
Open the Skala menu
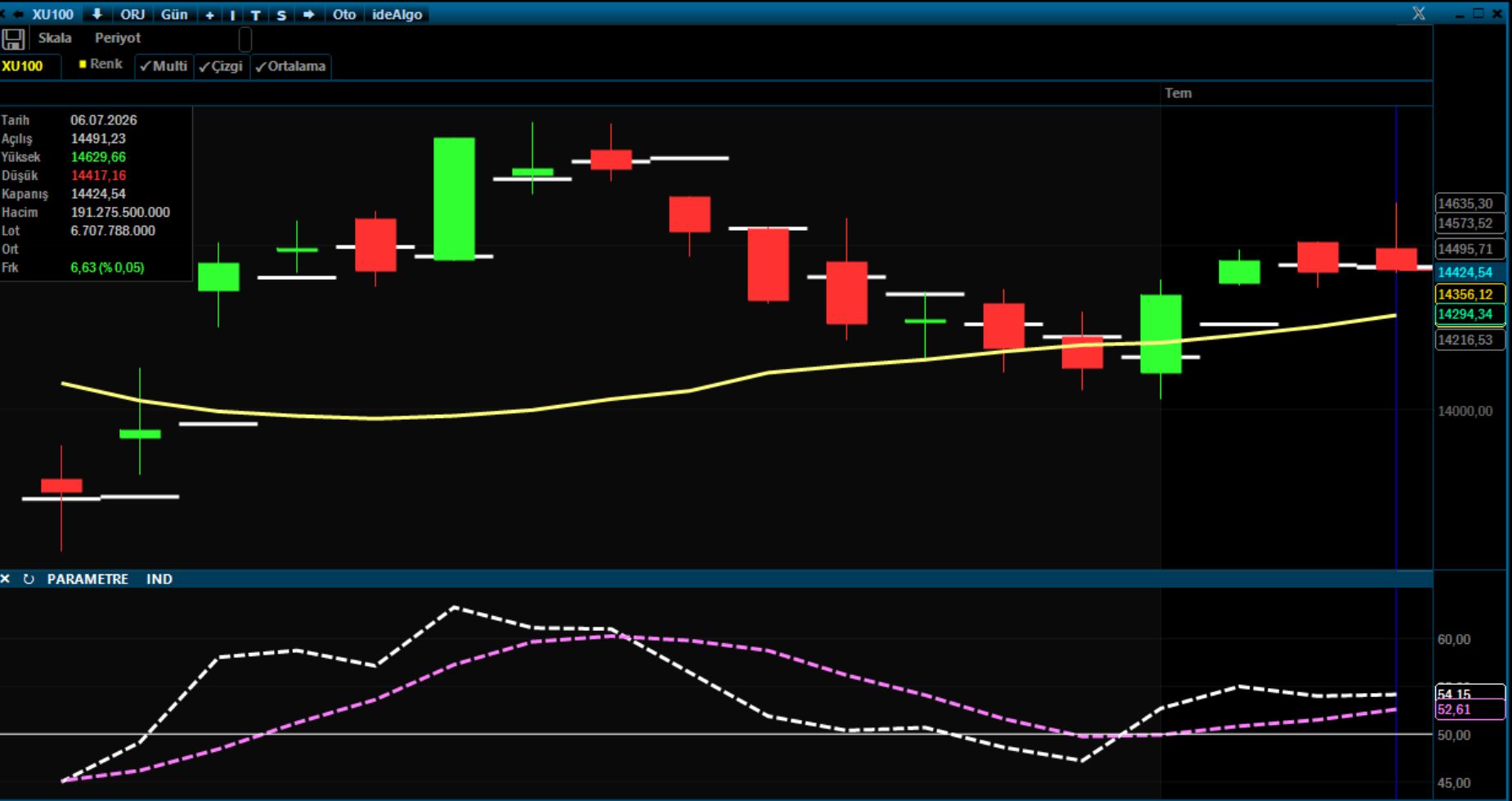point(55,38)
